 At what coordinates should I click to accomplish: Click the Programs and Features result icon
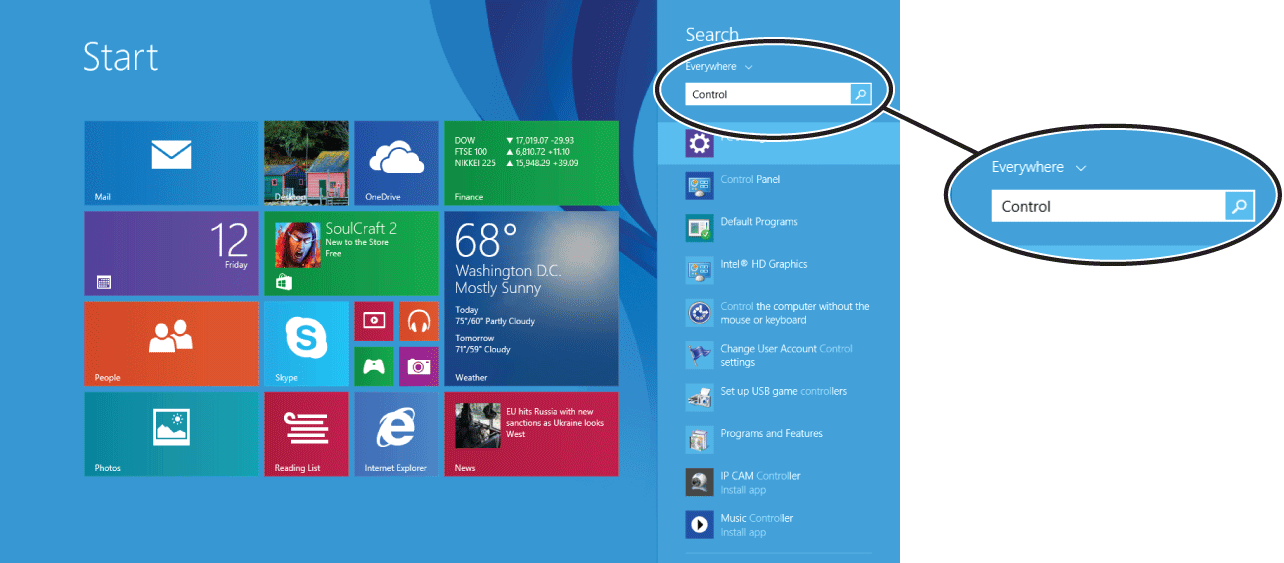tap(699, 440)
